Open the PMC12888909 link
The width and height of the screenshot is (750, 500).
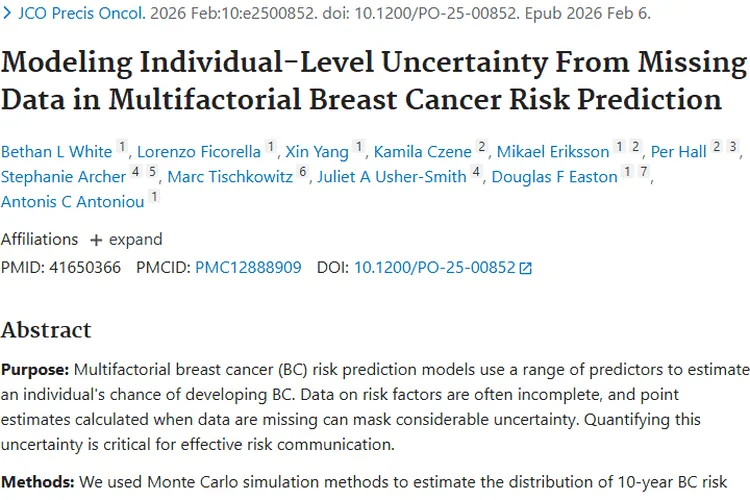point(248,268)
